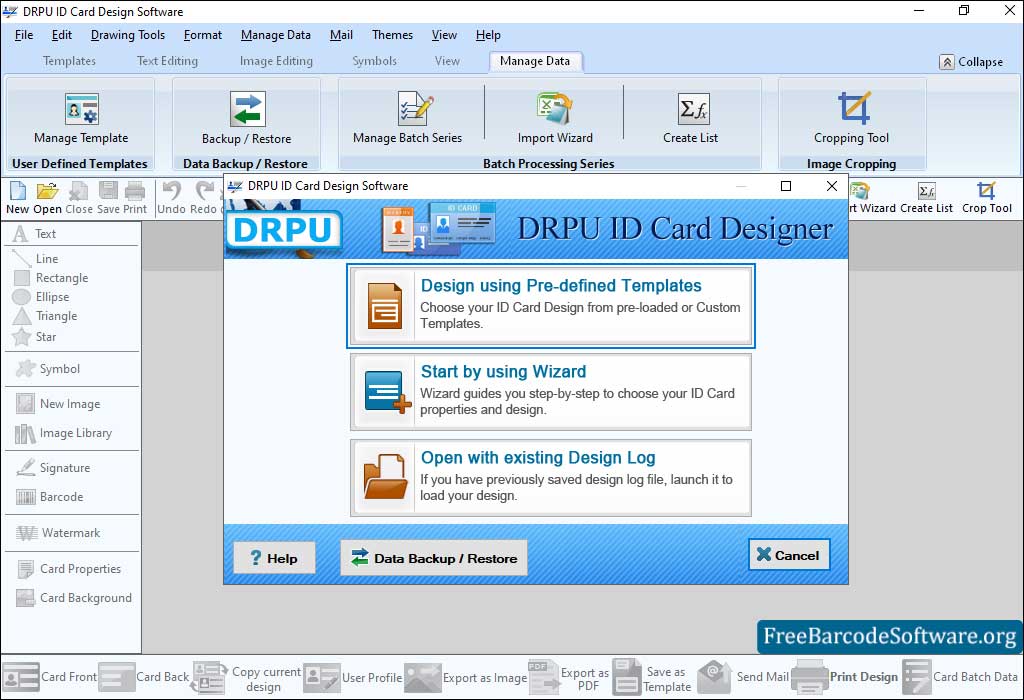Click Create List in the quick toolbar
1024x700 pixels.
click(x=927, y=198)
